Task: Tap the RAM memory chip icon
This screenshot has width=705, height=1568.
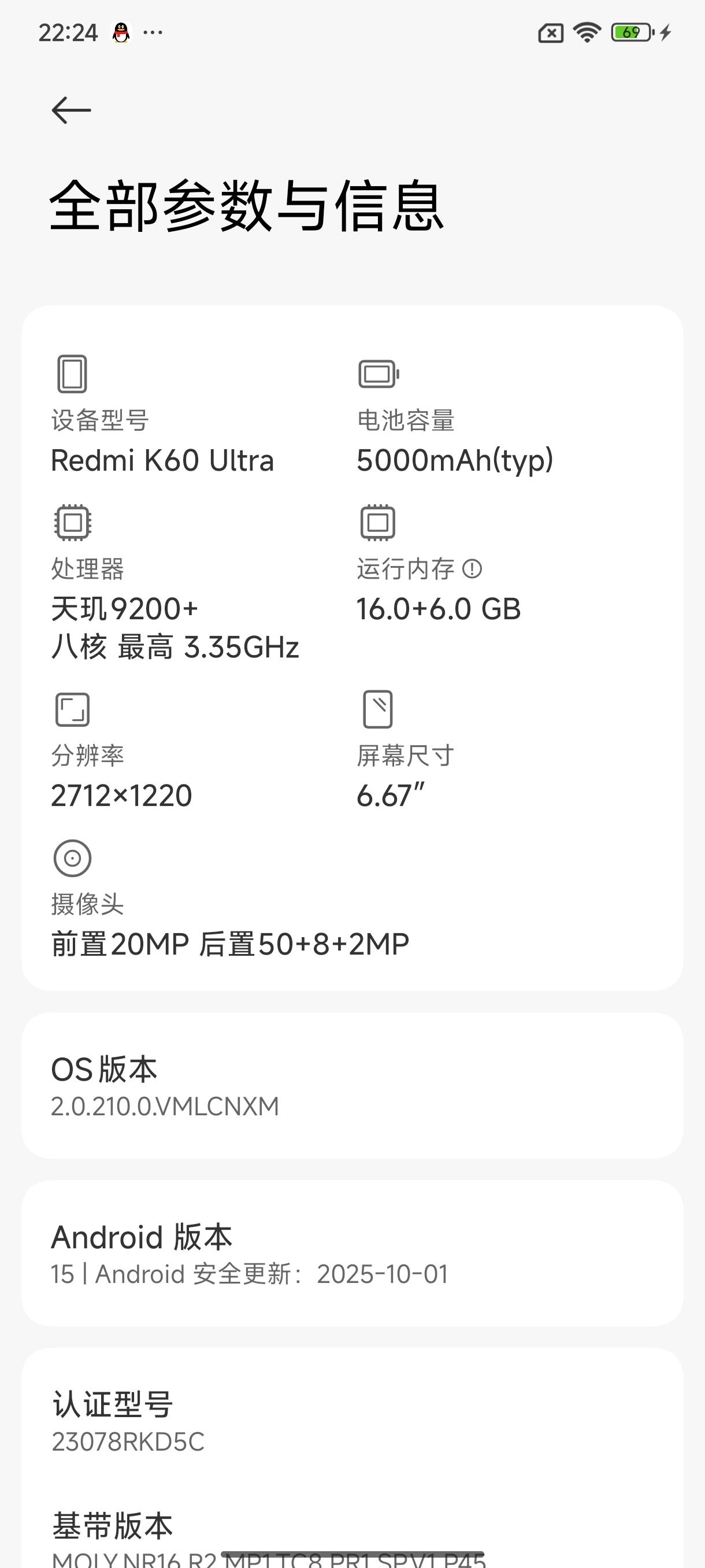Action: [x=378, y=522]
